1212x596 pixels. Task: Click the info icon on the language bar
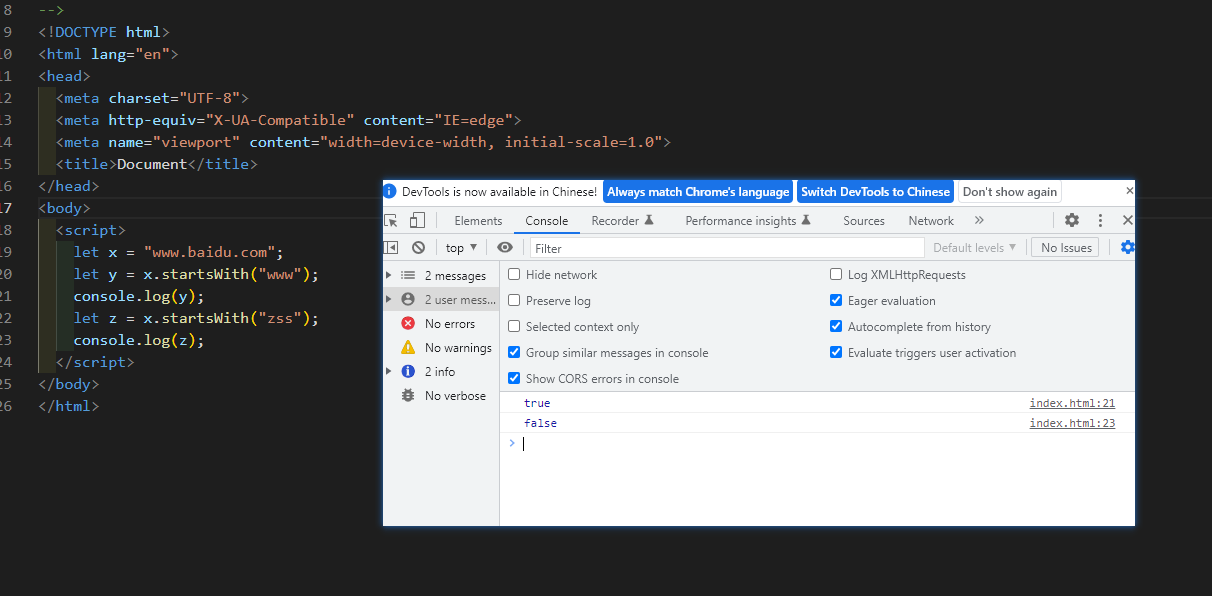point(391,191)
